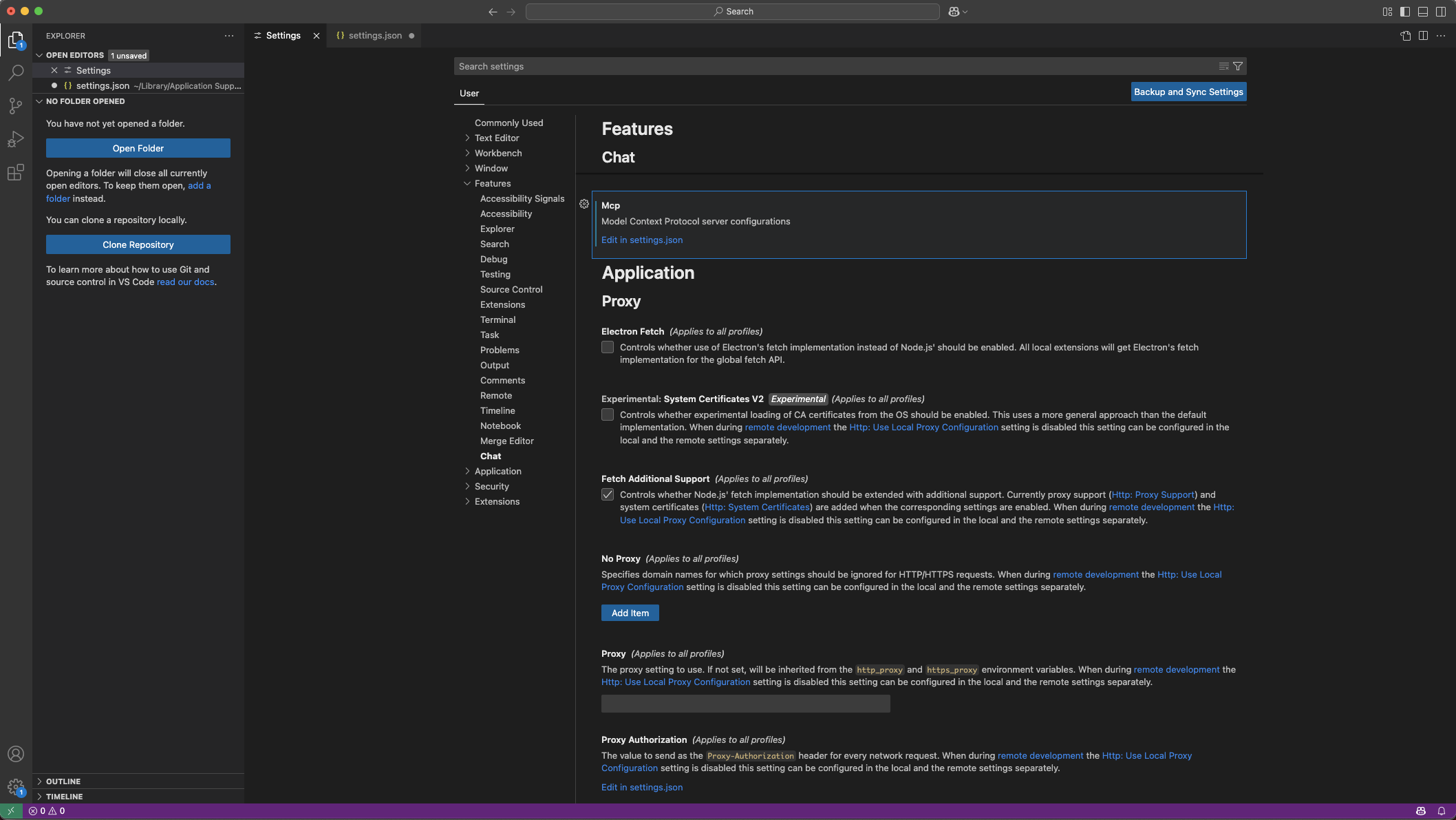This screenshot has width=1456, height=820.
Task: Collapse the Features settings category
Action: click(467, 183)
